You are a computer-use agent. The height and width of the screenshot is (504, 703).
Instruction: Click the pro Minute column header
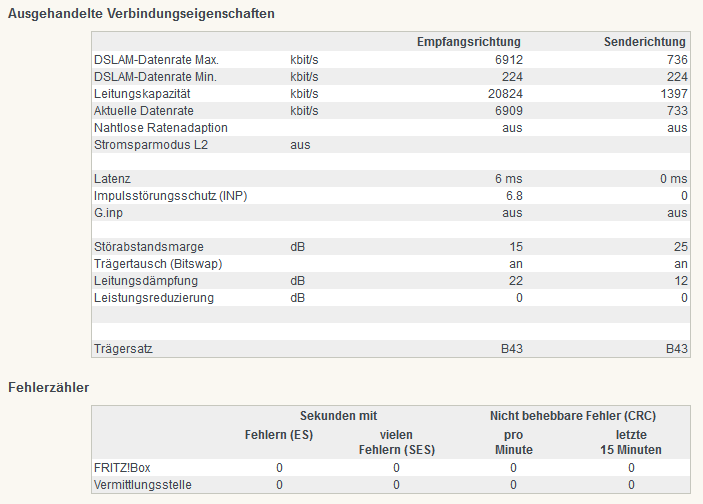[x=514, y=443]
